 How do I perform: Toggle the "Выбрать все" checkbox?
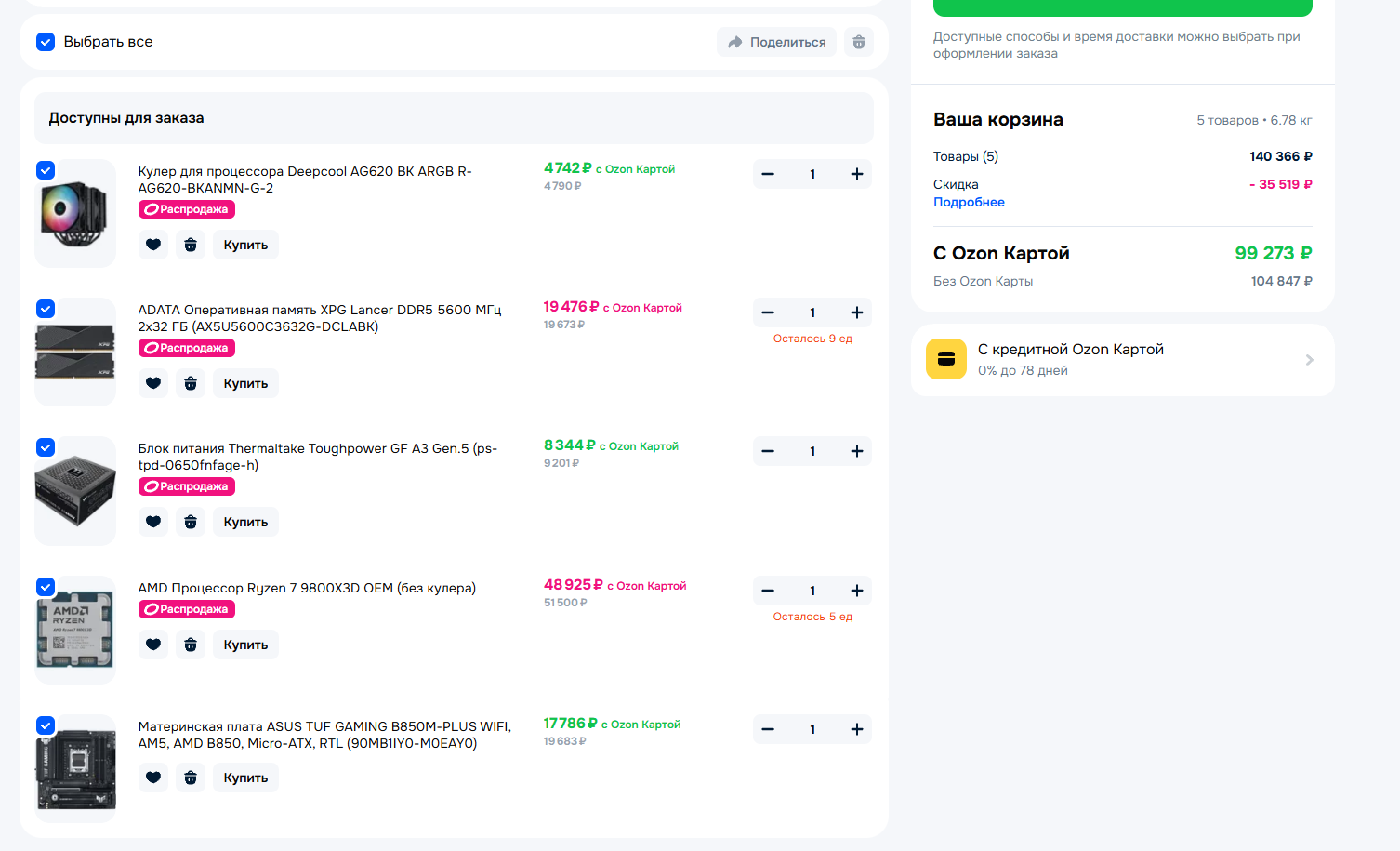[x=46, y=42]
